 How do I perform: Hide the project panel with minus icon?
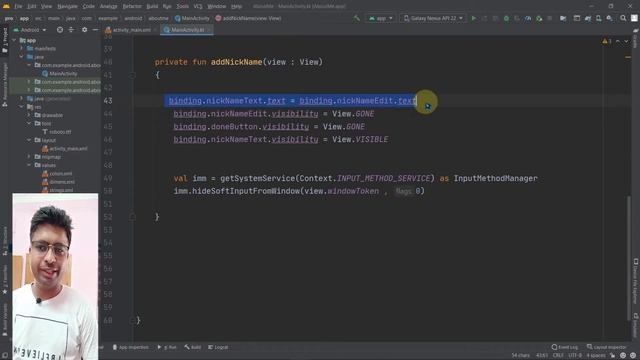click(x=95, y=30)
